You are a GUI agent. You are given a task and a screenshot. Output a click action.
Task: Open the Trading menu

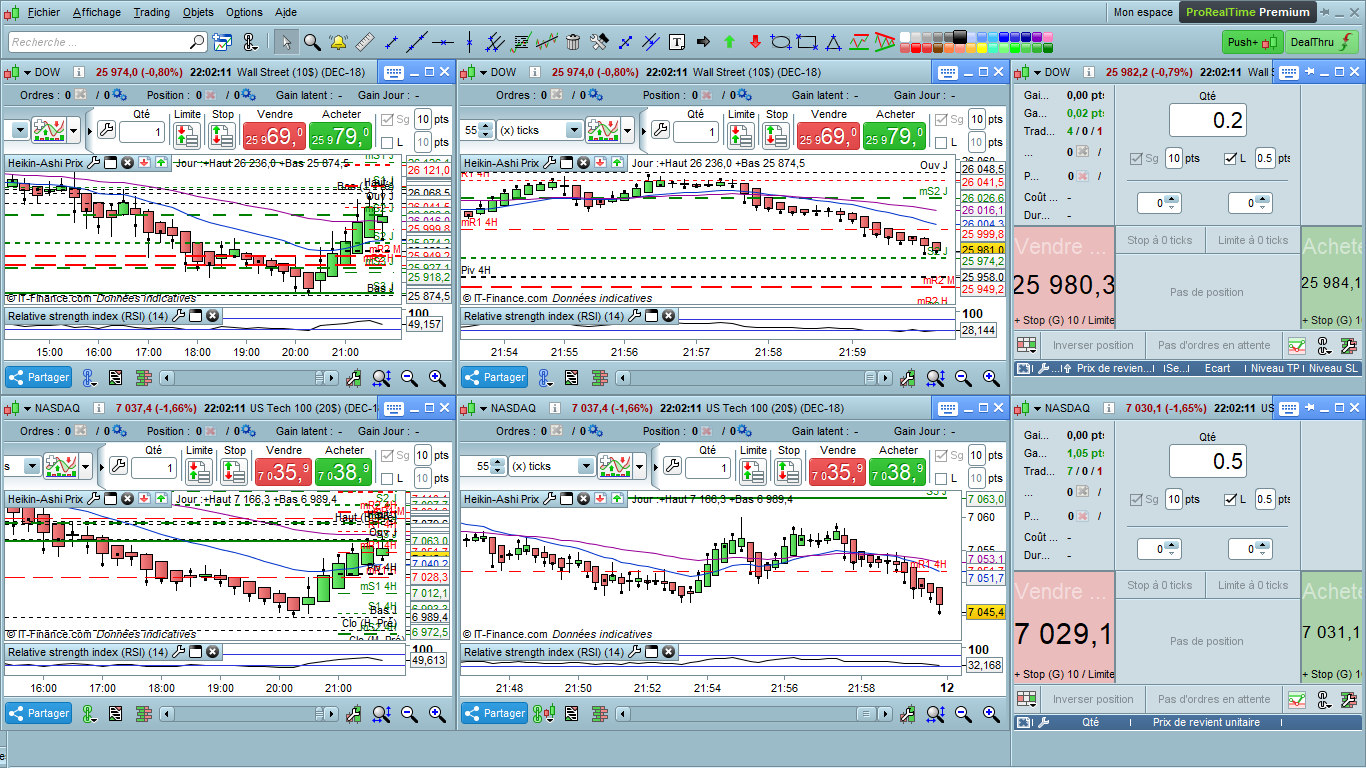point(152,12)
